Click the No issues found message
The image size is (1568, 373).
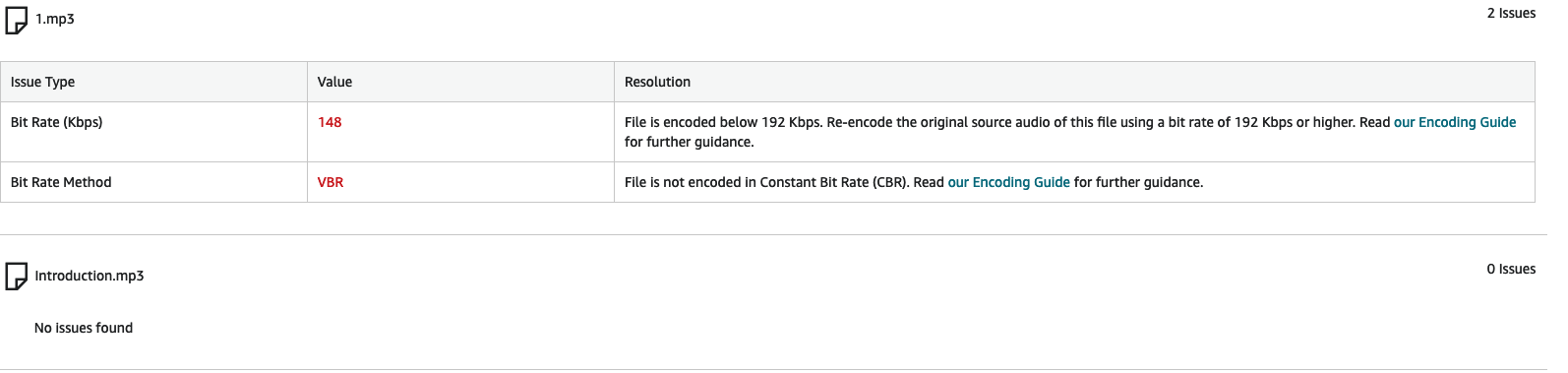tap(84, 328)
